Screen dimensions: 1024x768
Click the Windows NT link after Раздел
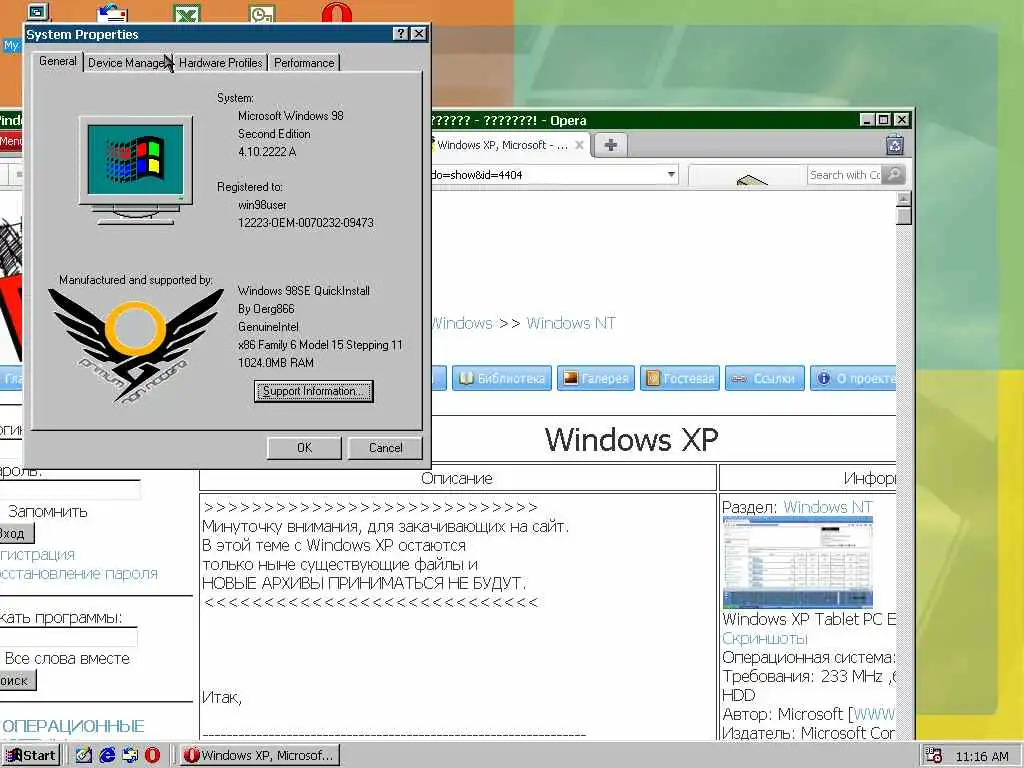(x=827, y=507)
